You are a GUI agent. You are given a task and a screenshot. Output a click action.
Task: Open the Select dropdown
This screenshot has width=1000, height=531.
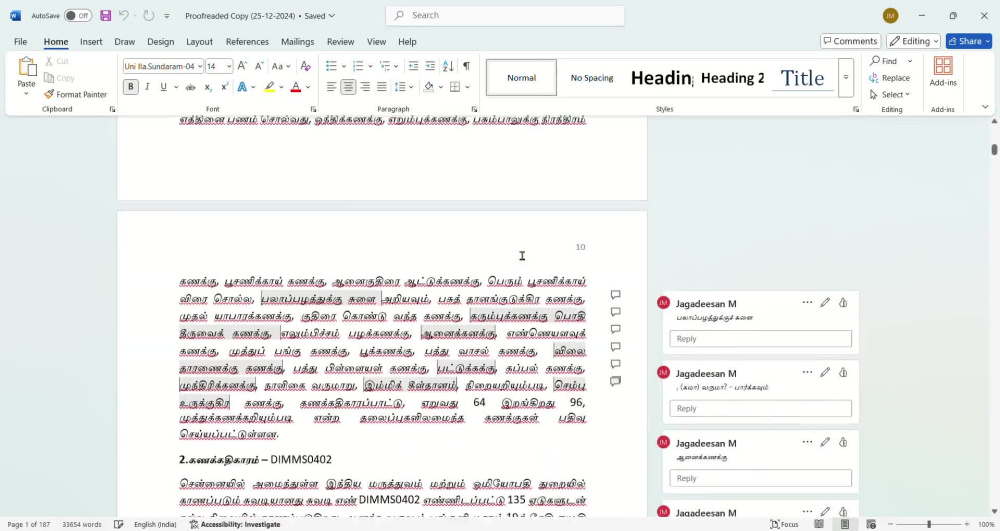(889, 94)
